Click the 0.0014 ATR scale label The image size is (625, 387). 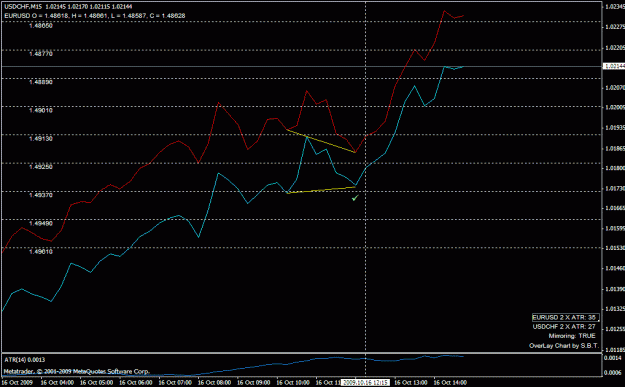[x=612, y=358]
